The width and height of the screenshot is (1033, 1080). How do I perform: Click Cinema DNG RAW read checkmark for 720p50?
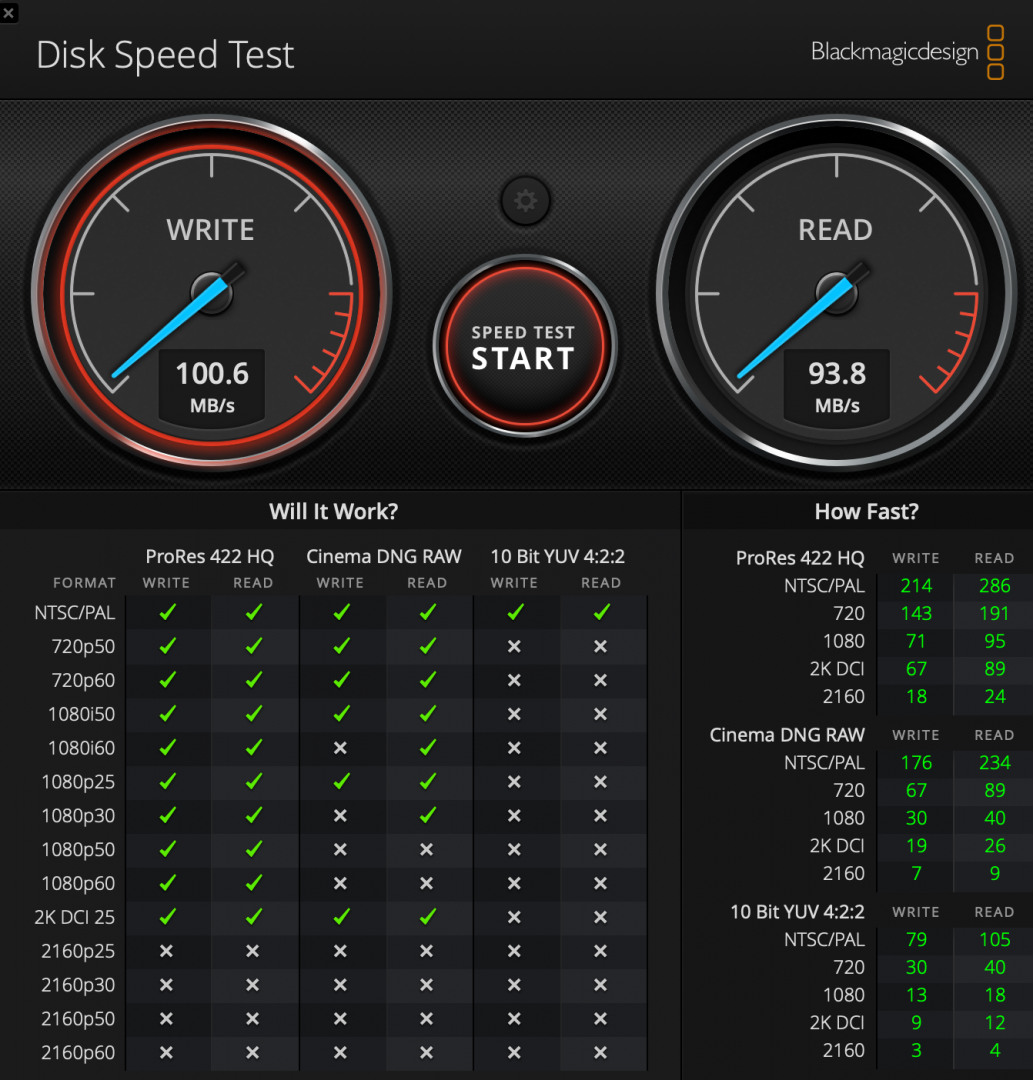click(x=428, y=645)
